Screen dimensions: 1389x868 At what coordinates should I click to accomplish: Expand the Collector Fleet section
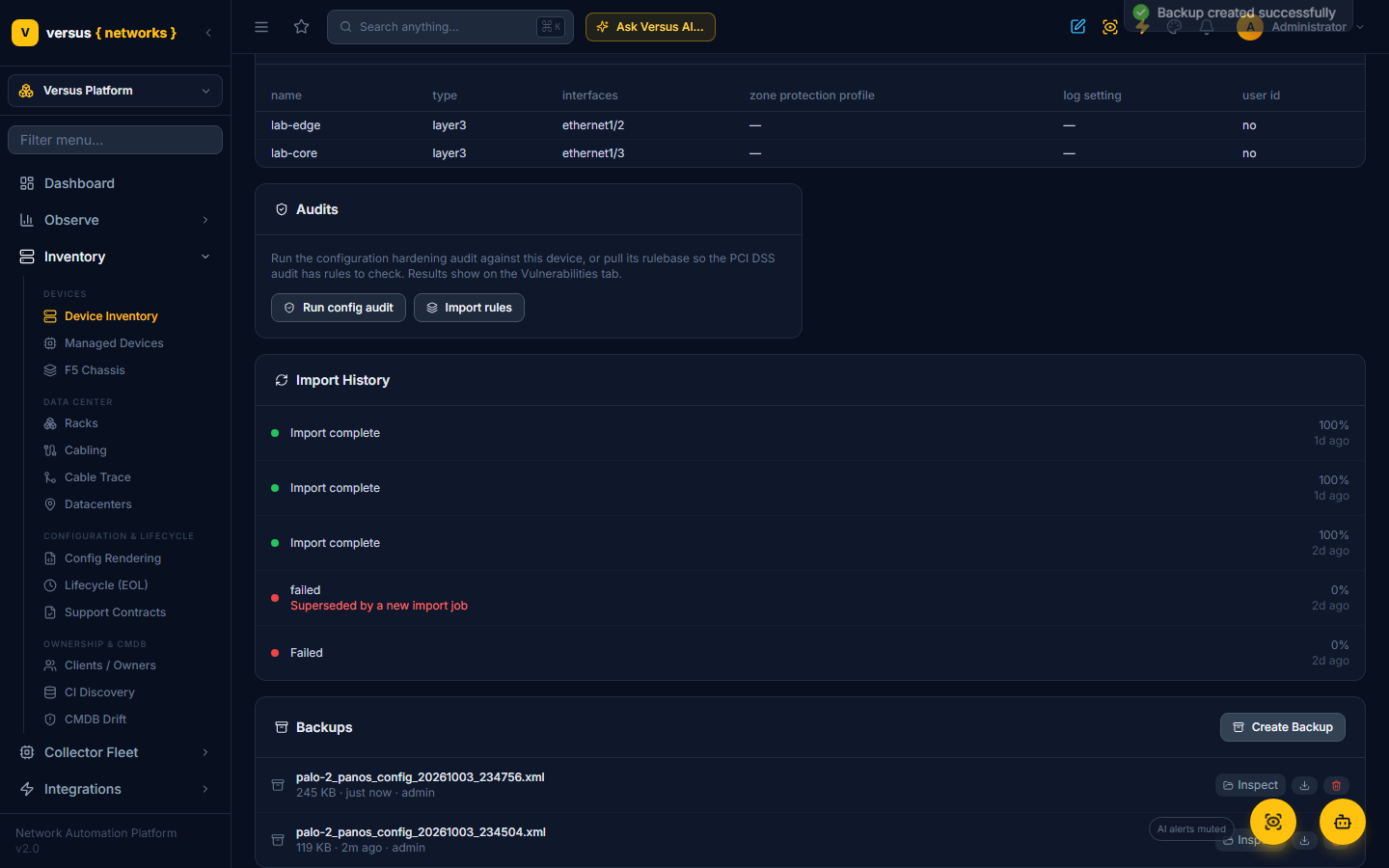[x=115, y=752]
